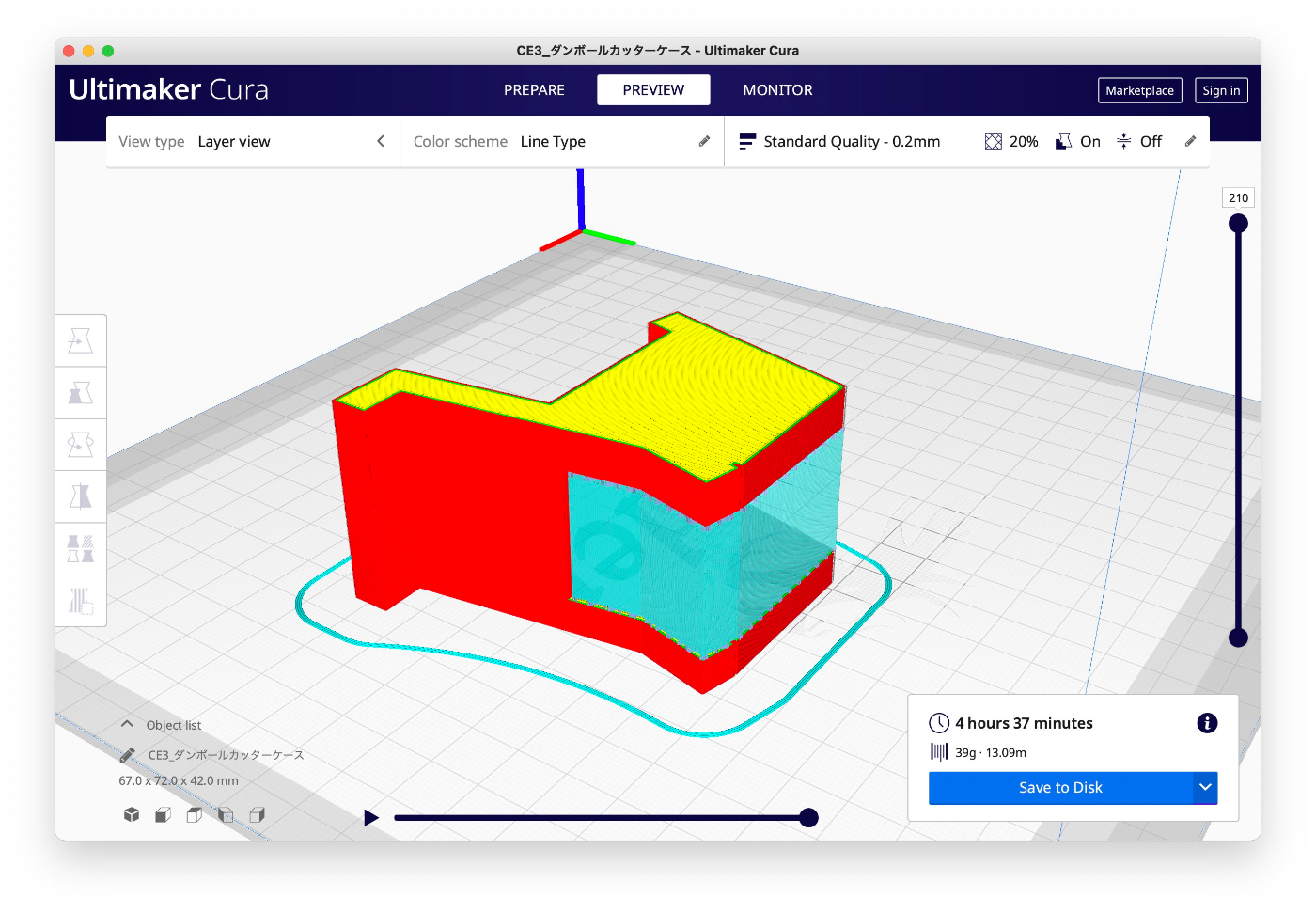
Task: Switch to right side view cube icon
Action: point(257,814)
